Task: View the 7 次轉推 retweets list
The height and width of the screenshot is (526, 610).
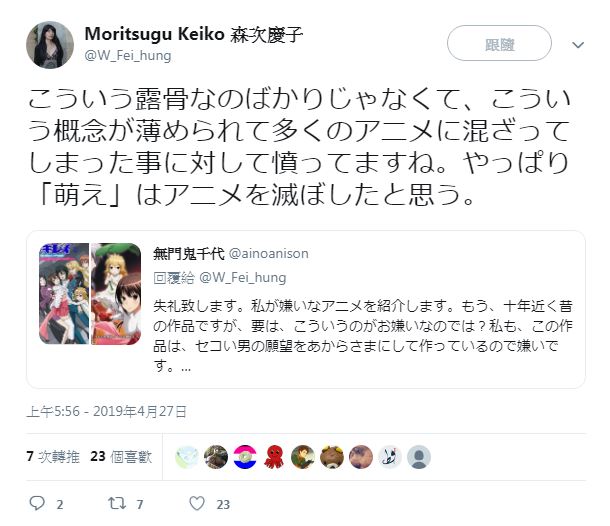Action: tap(53, 456)
